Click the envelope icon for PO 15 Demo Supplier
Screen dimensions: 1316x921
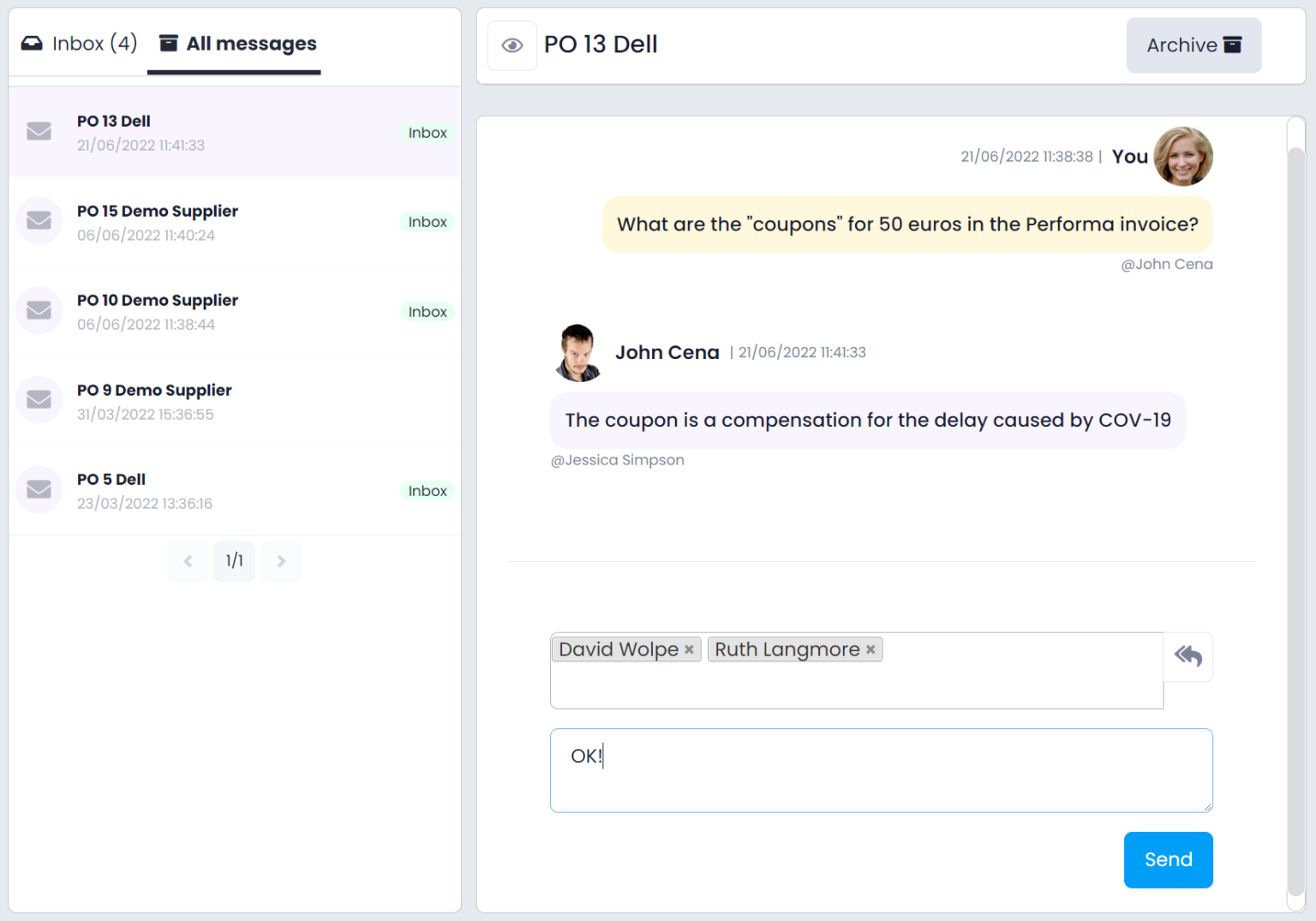[39, 220]
